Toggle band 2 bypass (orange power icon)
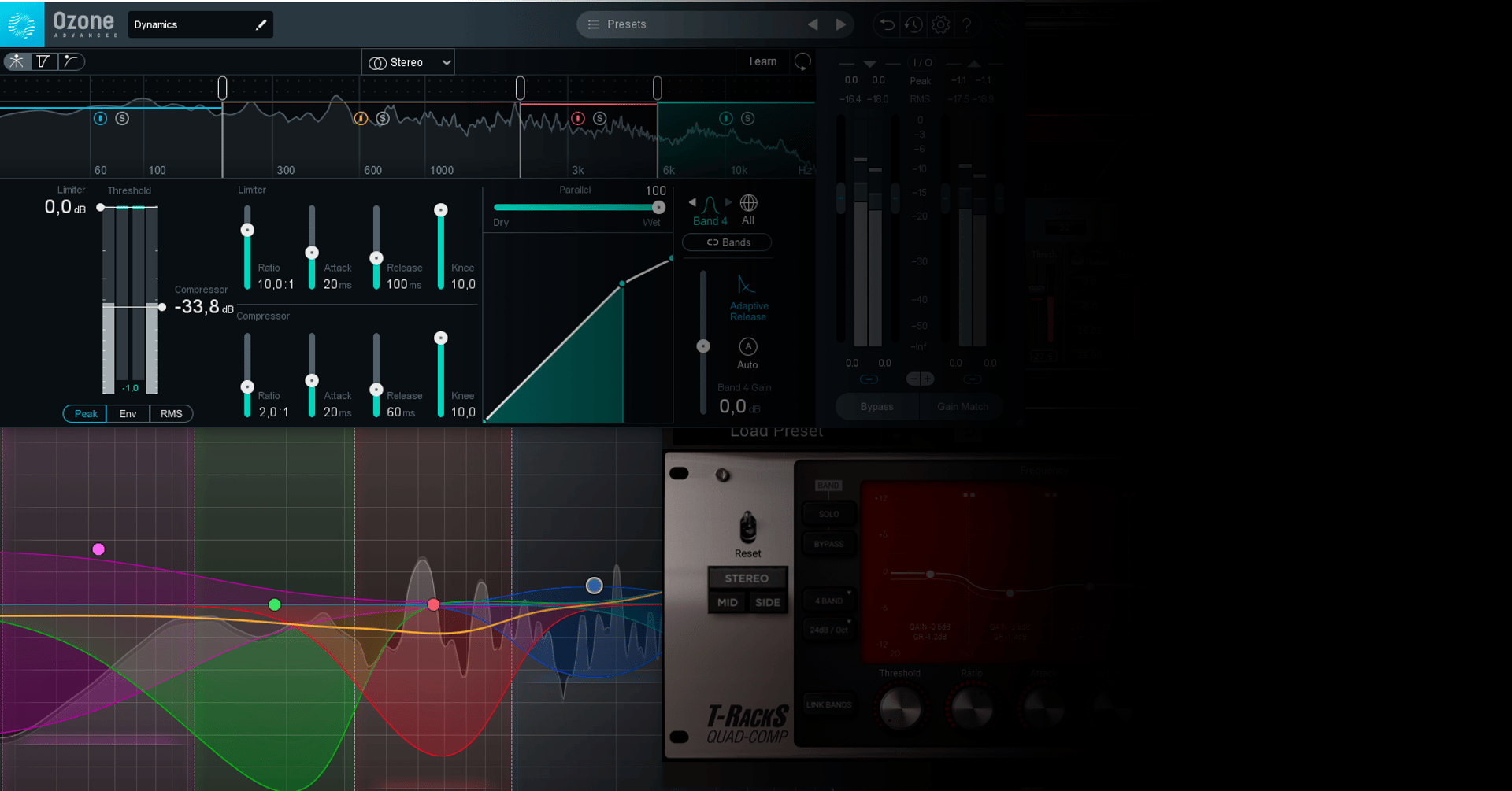 pos(361,118)
